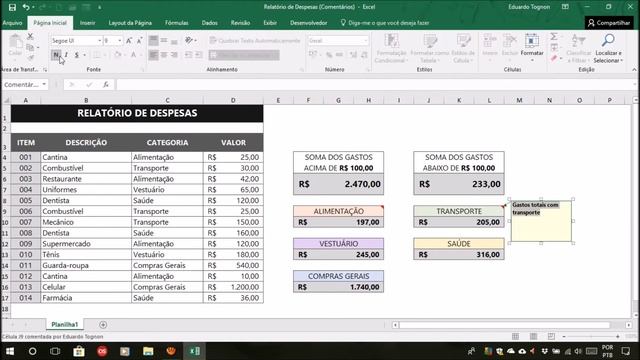Click the Cut scissors icon
The height and width of the screenshot is (360, 640).
pyautogui.click(x=30, y=36)
